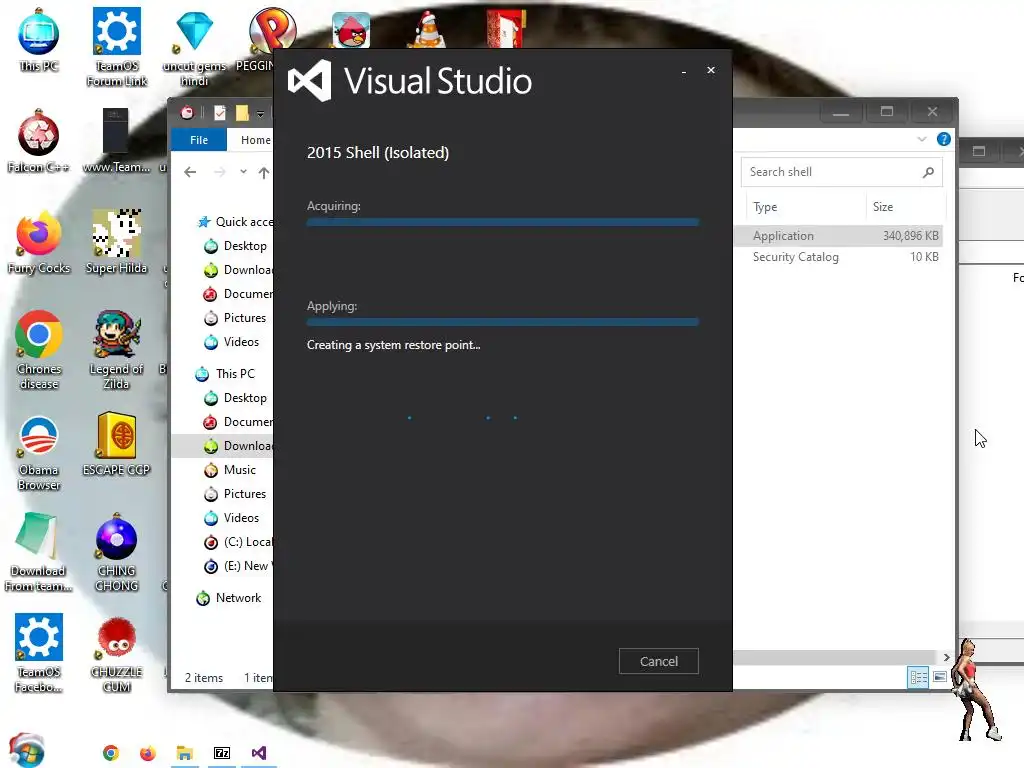Open Download From team... desktop icon
Screen dimensions: 1024x768
pyautogui.click(x=38, y=553)
